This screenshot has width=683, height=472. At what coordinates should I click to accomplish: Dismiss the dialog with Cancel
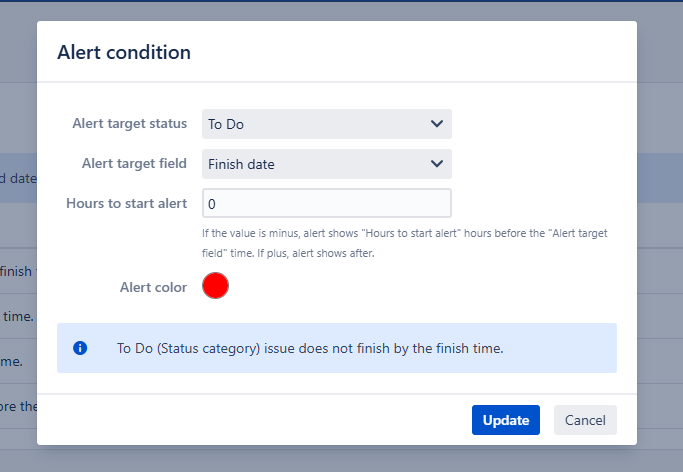pyautogui.click(x=585, y=420)
